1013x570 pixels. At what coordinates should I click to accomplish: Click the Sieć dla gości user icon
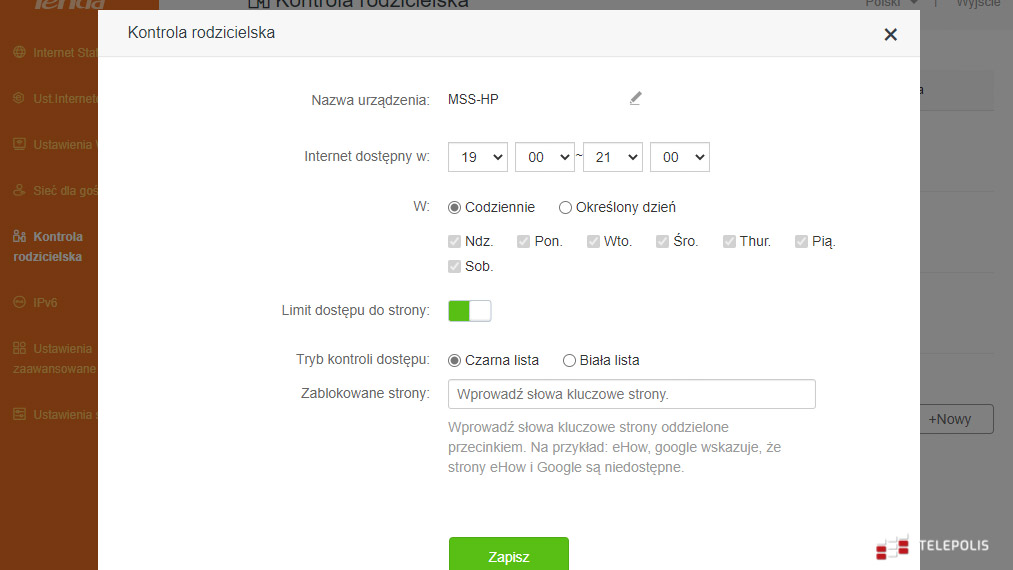tap(19, 190)
